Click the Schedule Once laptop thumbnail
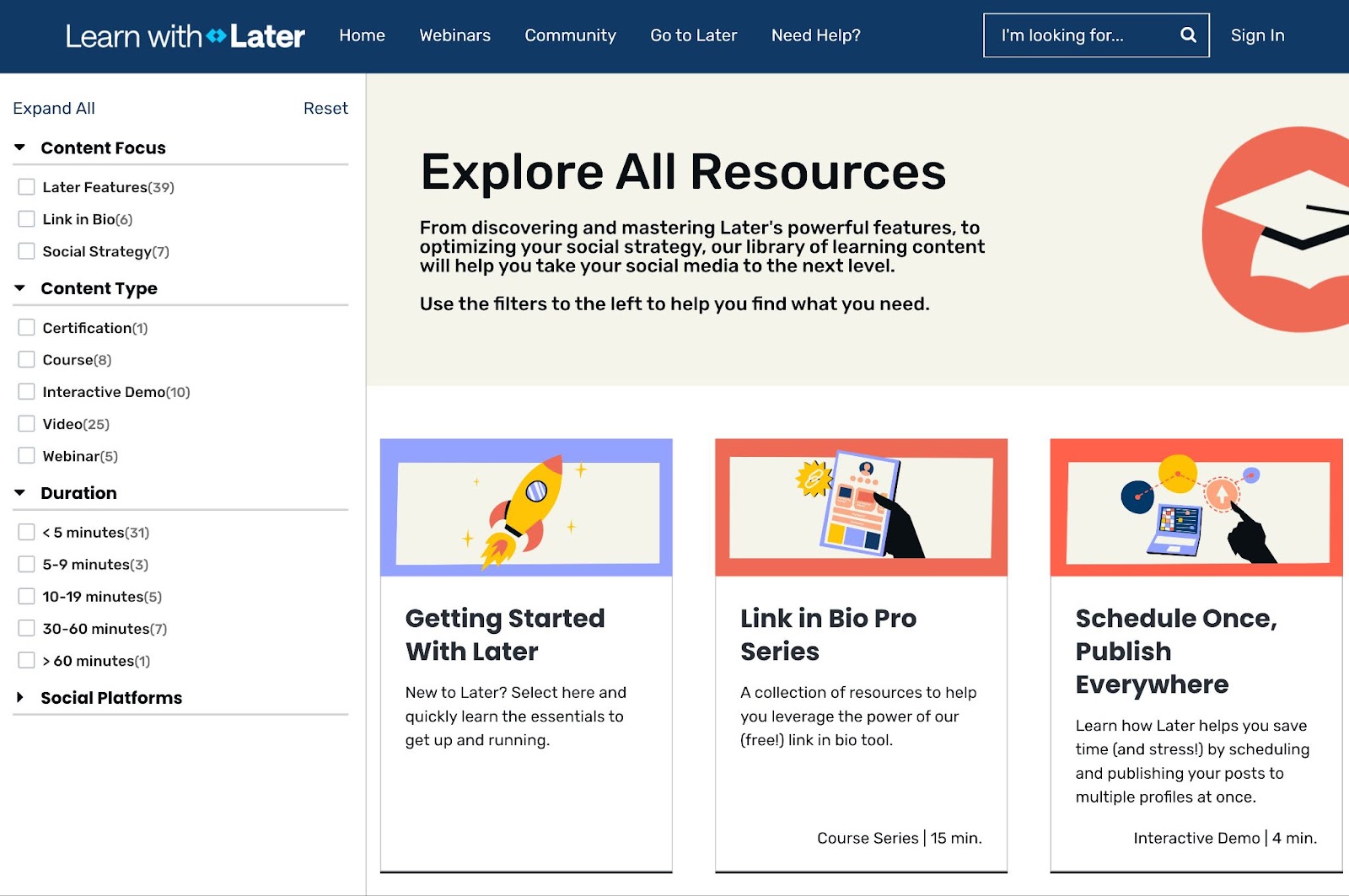This screenshot has width=1349, height=896. point(1196,507)
